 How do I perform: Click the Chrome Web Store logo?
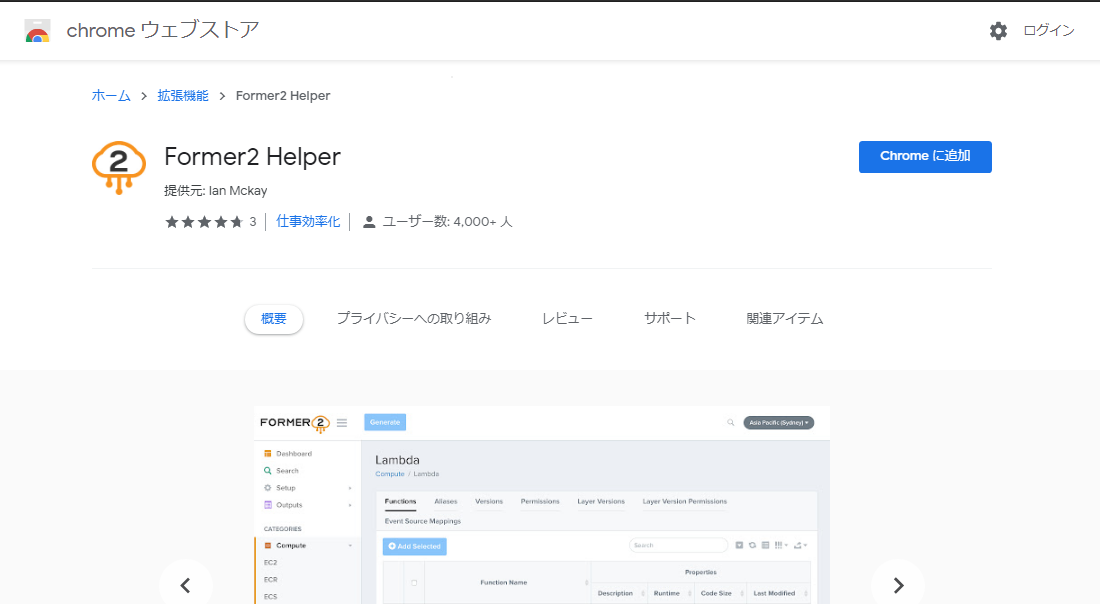tap(37, 31)
